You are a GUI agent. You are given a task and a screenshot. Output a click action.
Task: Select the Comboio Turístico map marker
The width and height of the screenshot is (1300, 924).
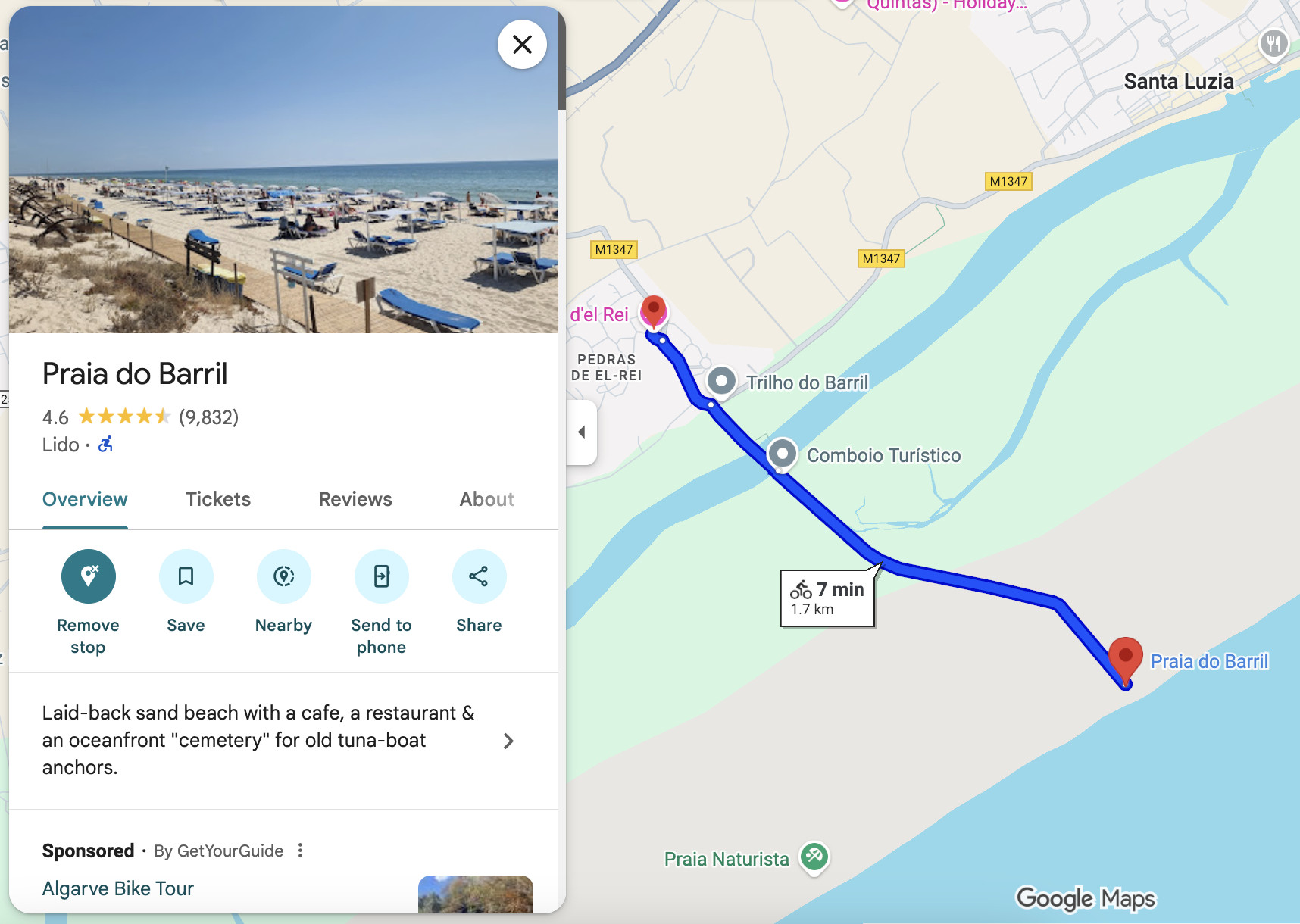(783, 454)
